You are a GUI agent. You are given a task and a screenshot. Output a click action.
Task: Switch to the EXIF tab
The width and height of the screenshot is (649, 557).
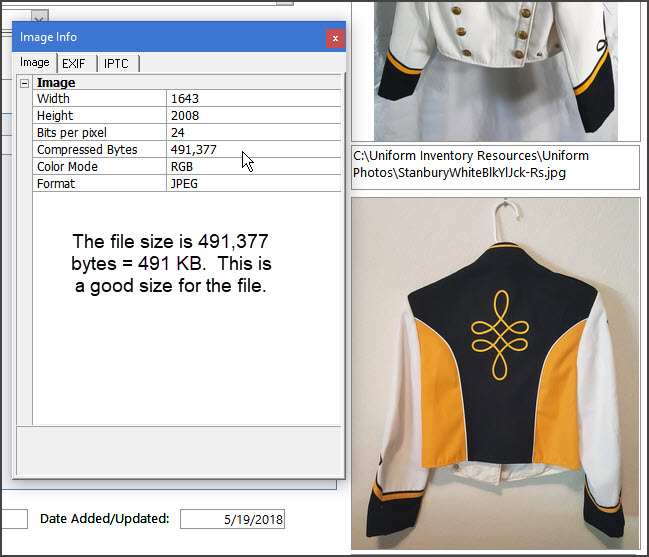point(75,63)
